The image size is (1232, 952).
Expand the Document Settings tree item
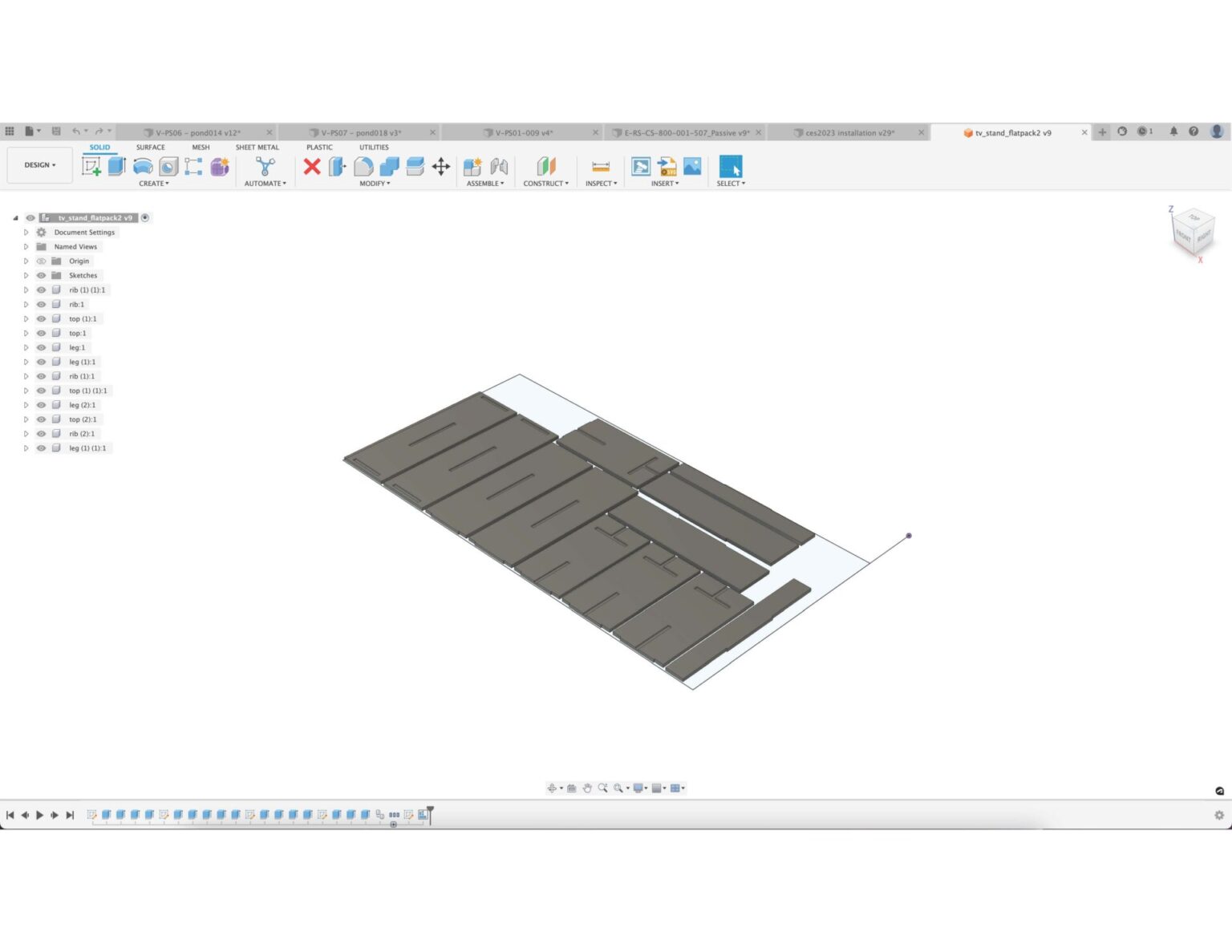26,232
